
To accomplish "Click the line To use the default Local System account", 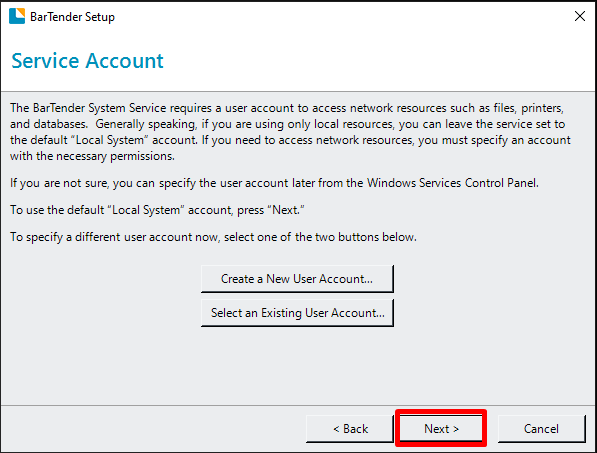I will [x=157, y=210].
